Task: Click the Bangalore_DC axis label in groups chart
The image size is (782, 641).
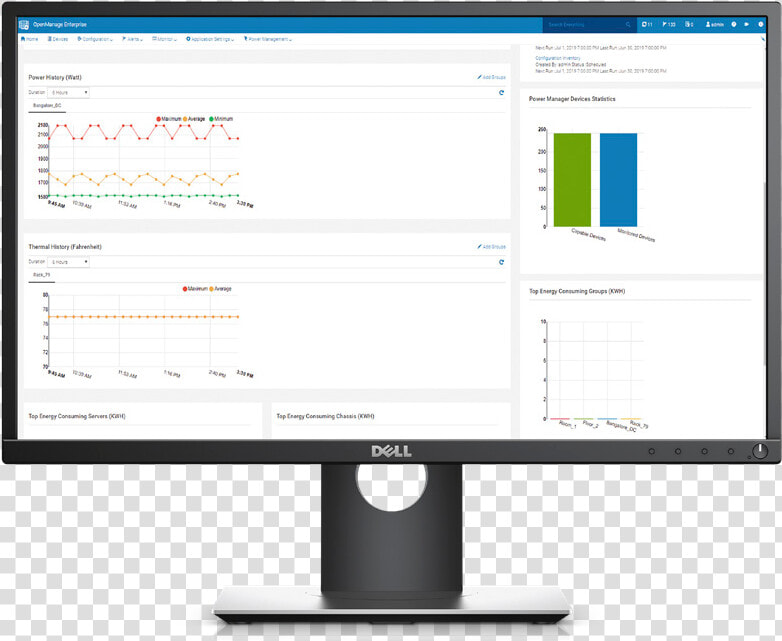Action: tap(621, 427)
